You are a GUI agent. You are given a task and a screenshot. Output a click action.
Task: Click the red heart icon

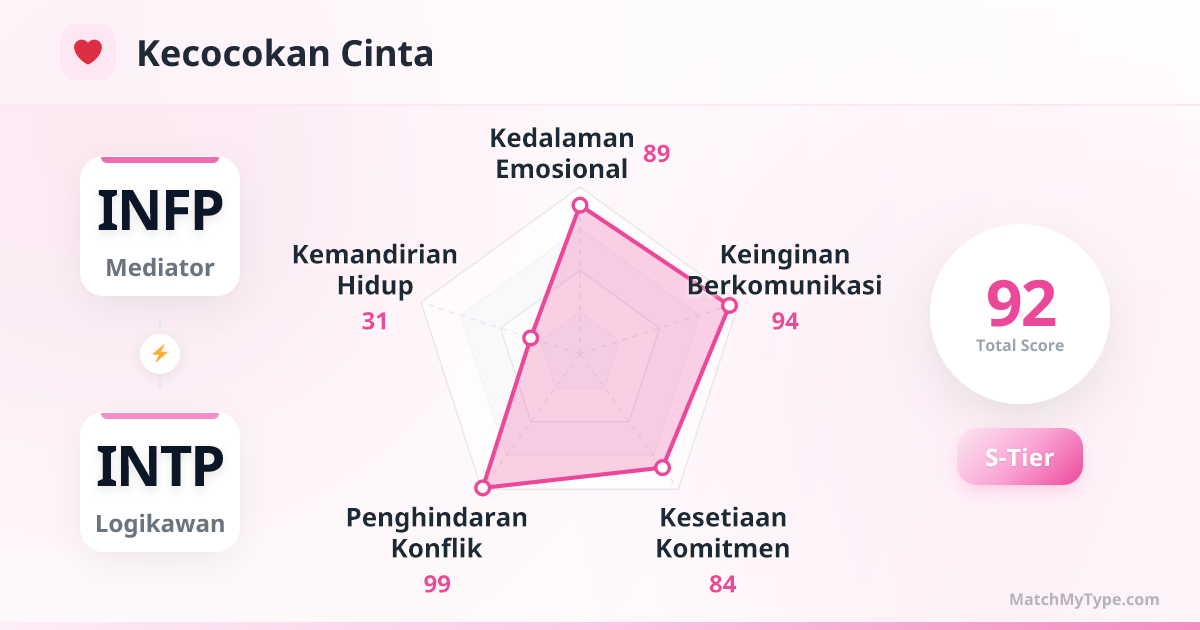click(88, 52)
